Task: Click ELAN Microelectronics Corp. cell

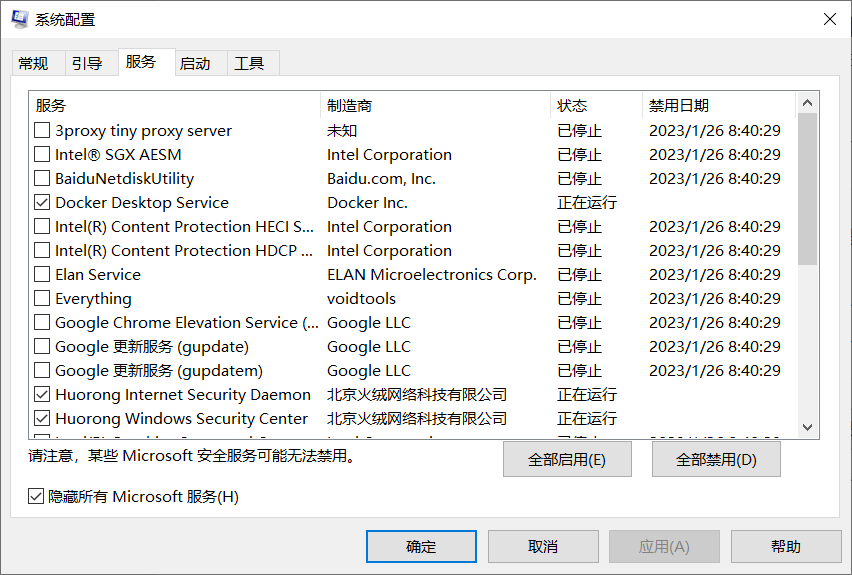Action: coord(432,274)
